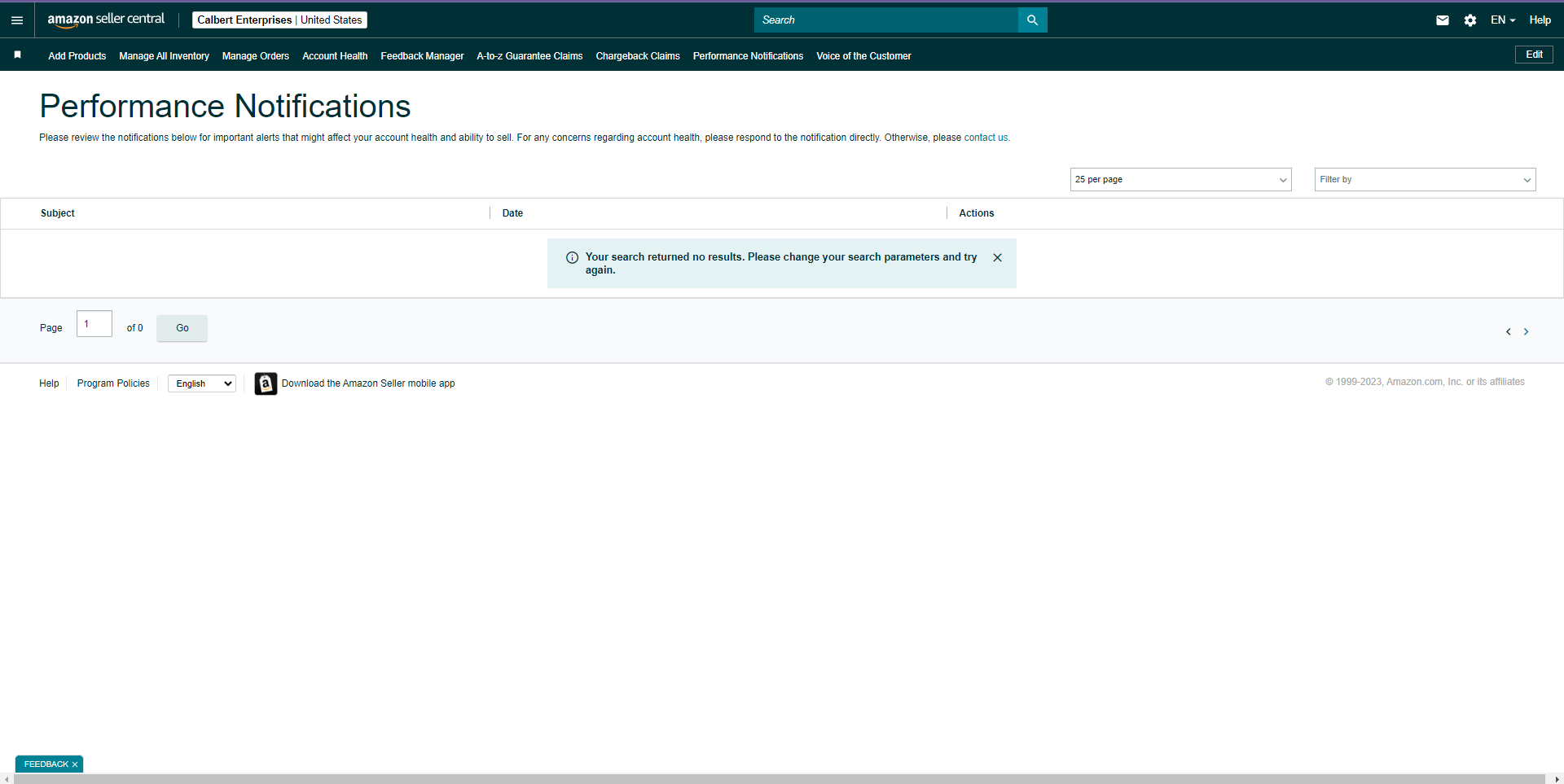Click the Help link in header
Screen dimensions: 1564x784
pos(1540,20)
